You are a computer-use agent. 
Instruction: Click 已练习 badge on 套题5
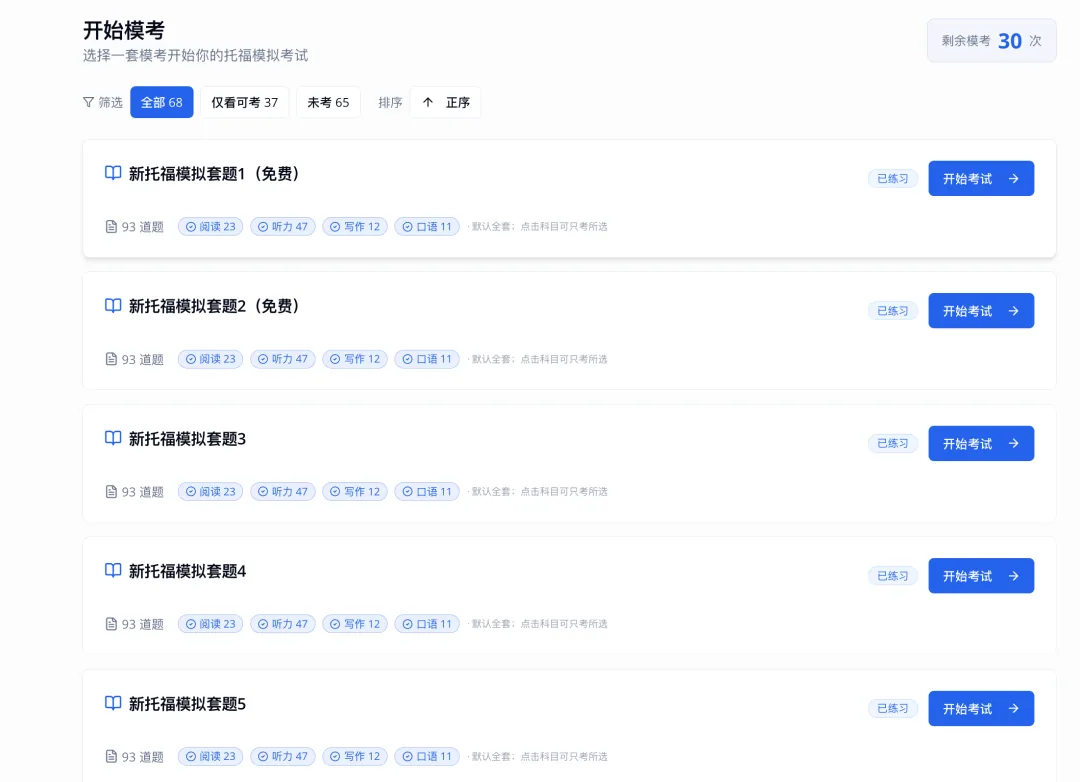tap(893, 708)
